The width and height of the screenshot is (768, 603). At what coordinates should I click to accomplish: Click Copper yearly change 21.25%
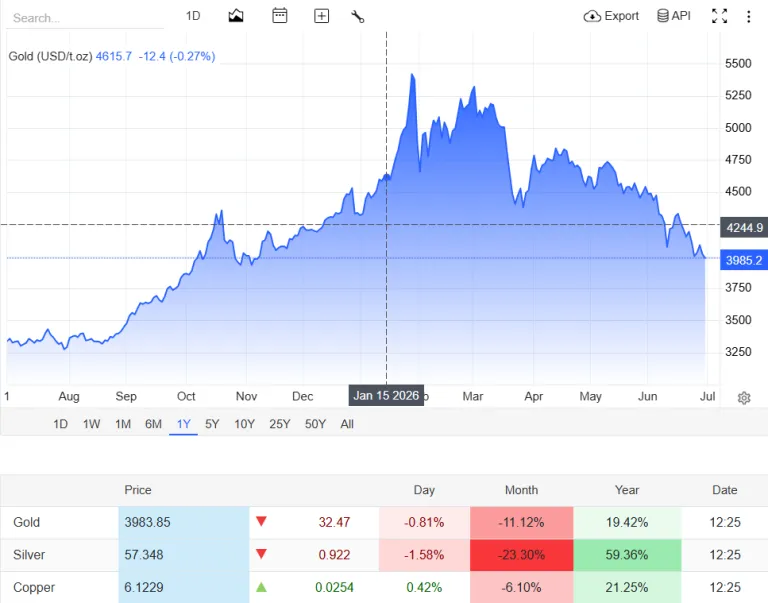click(x=627, y=587)
